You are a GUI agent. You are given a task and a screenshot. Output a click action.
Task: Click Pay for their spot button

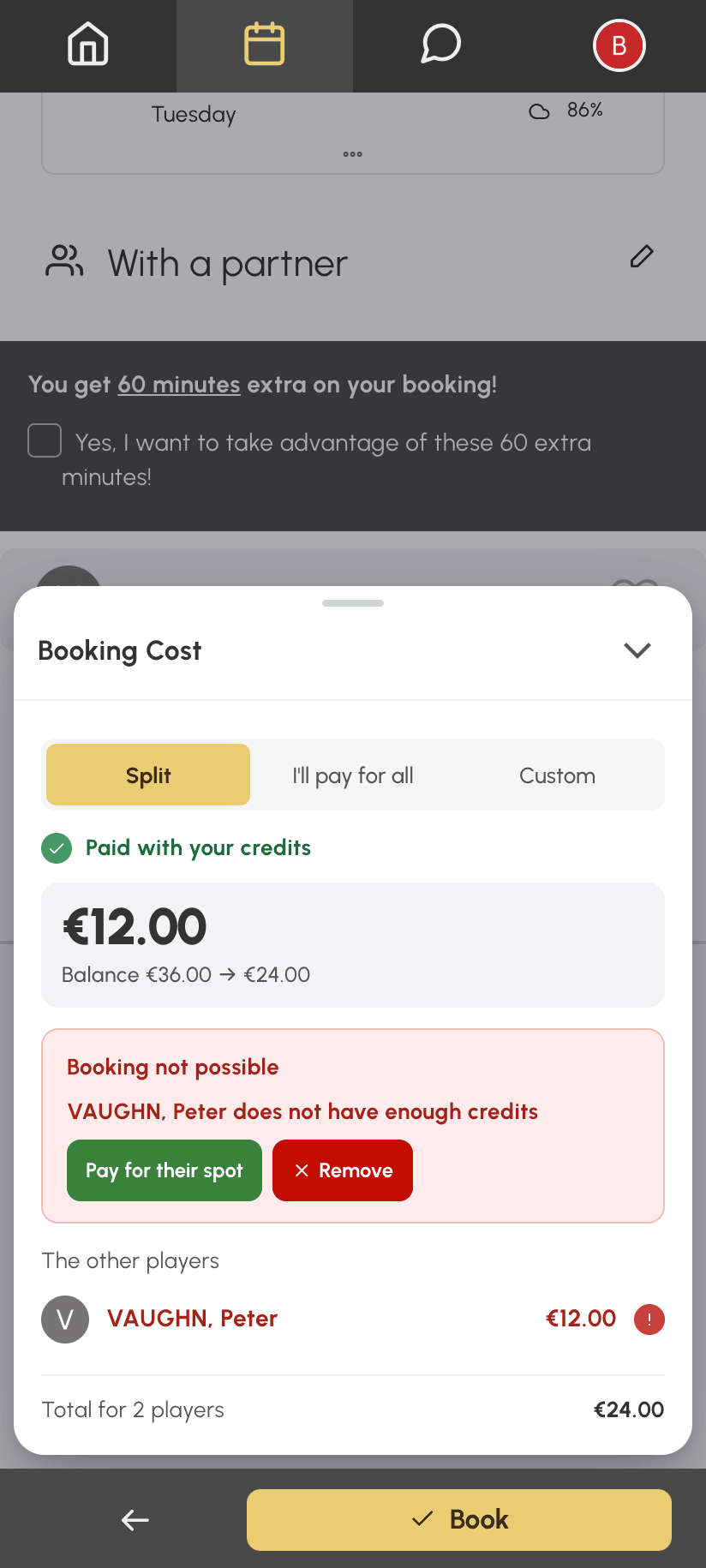[165, 1170]
